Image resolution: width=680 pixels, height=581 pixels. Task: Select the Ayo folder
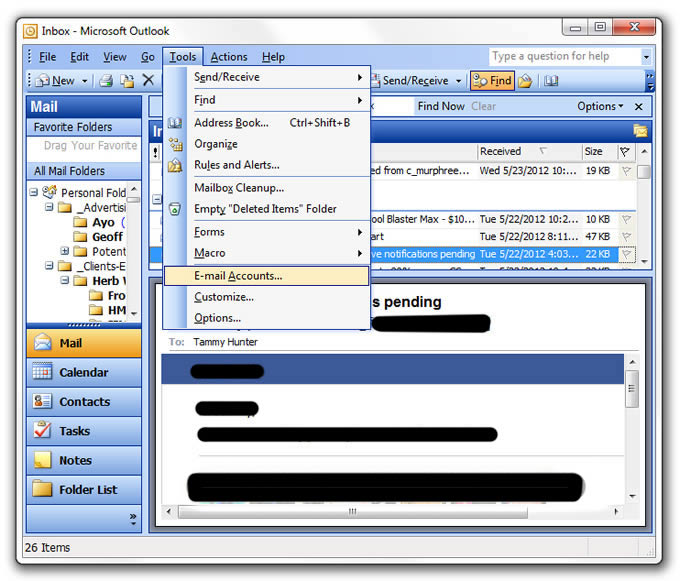tap(103, 222)
